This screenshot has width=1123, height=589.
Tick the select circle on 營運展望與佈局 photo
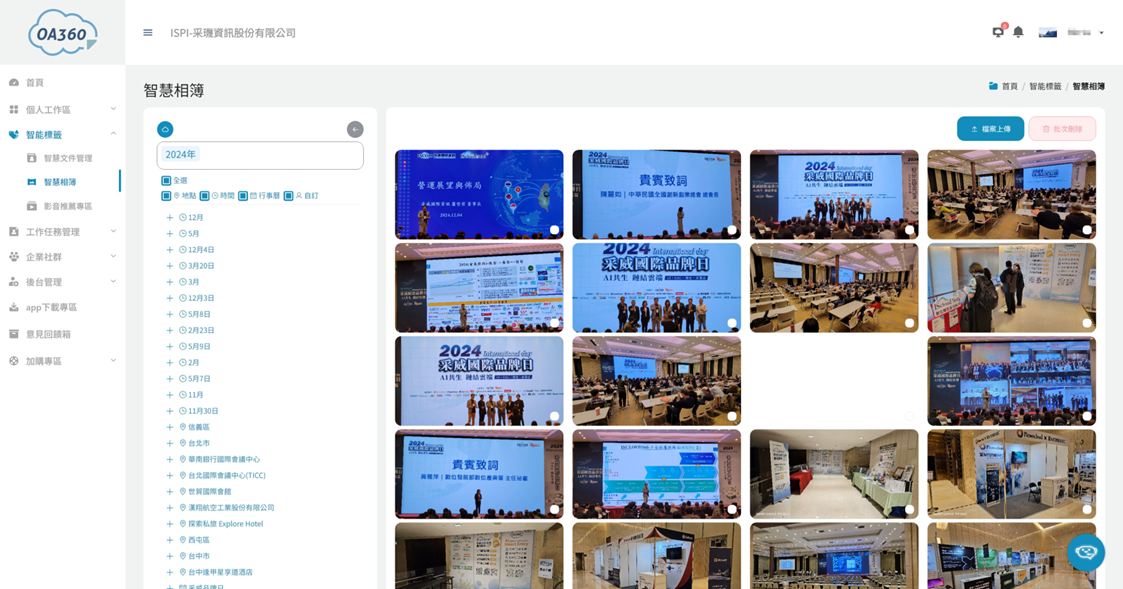(554, 230)
